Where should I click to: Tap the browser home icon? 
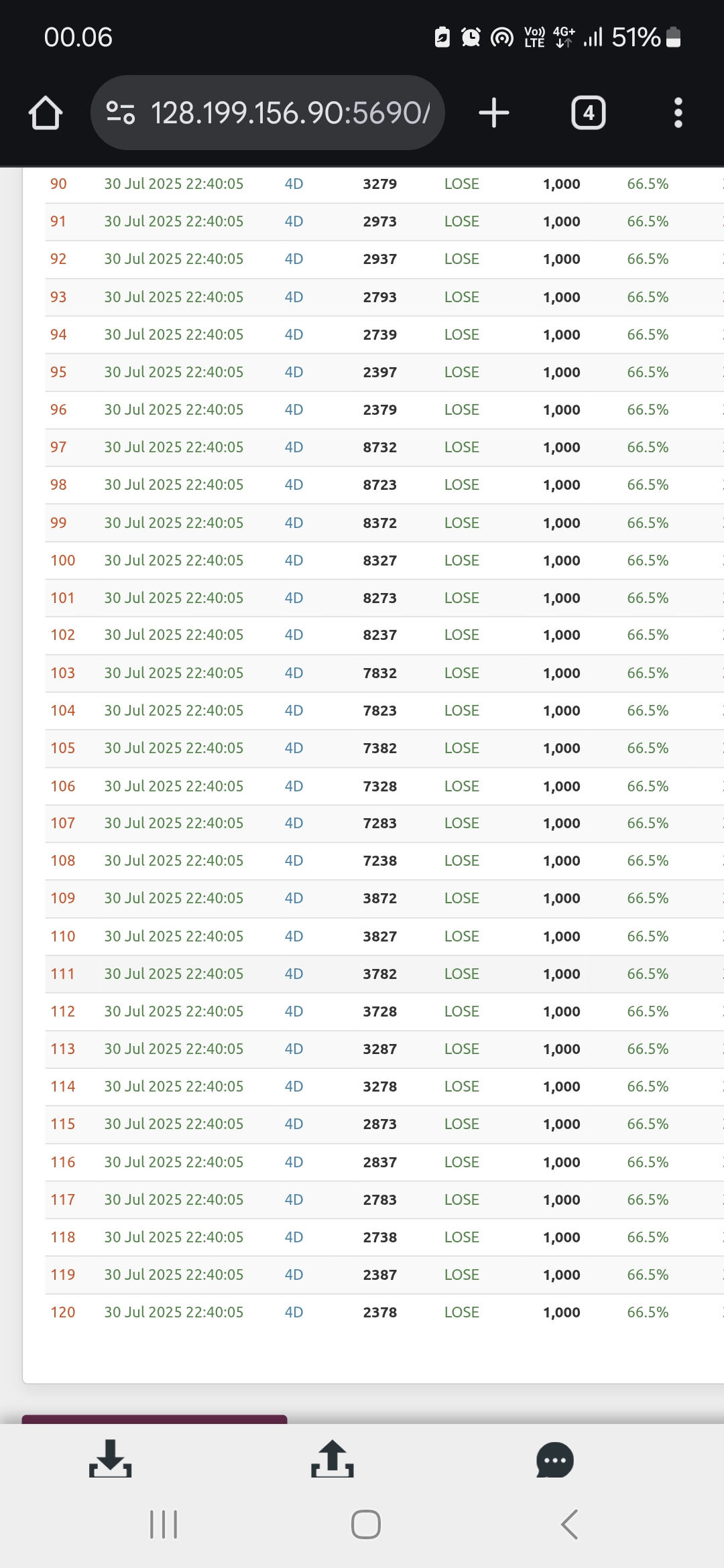click(x=46, y=113)
